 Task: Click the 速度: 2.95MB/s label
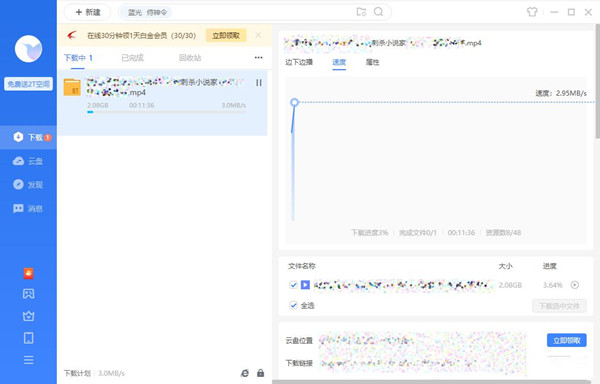(x=561, y=93)
